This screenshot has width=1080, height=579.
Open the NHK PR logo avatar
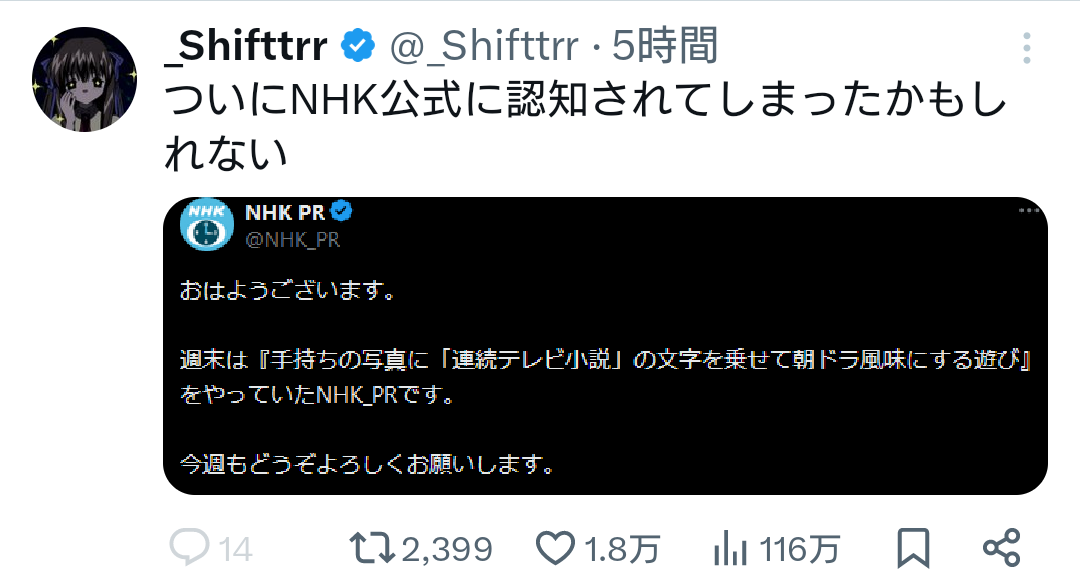(207, 224)
